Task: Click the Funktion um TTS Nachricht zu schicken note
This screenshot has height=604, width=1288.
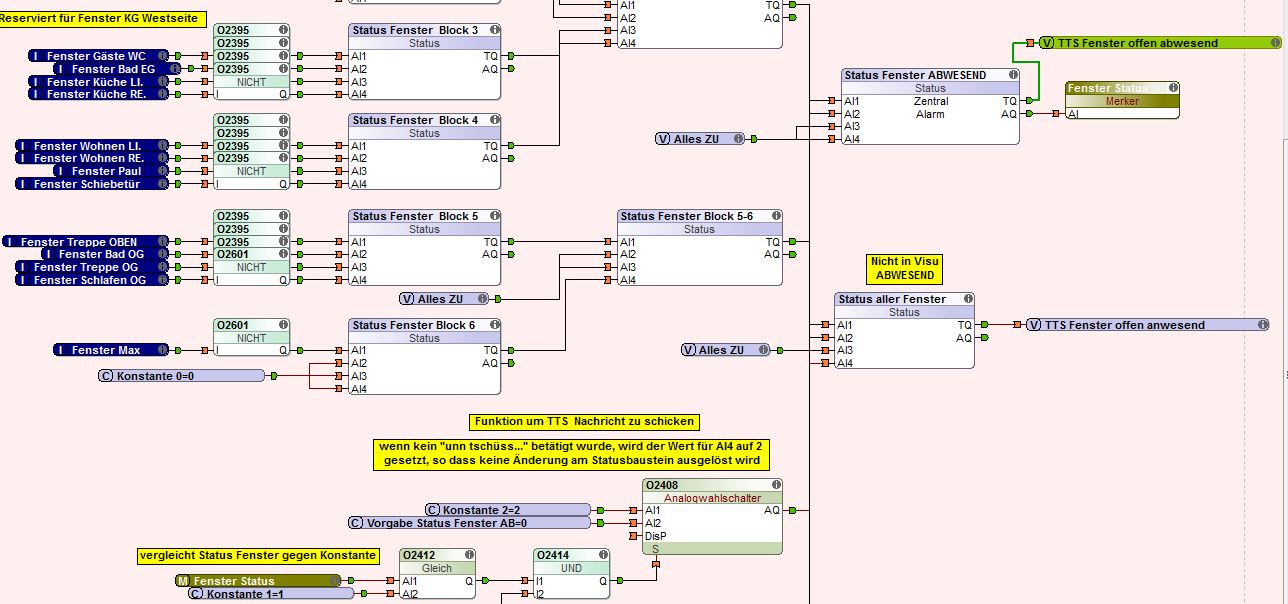Action: (x=585, y=422)
